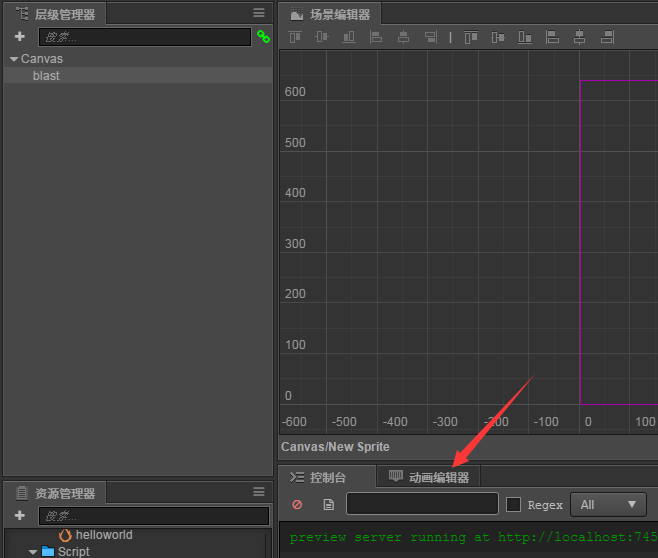Click the align top edges icon
Screen dimensions: 658x558
click(295, 37)
